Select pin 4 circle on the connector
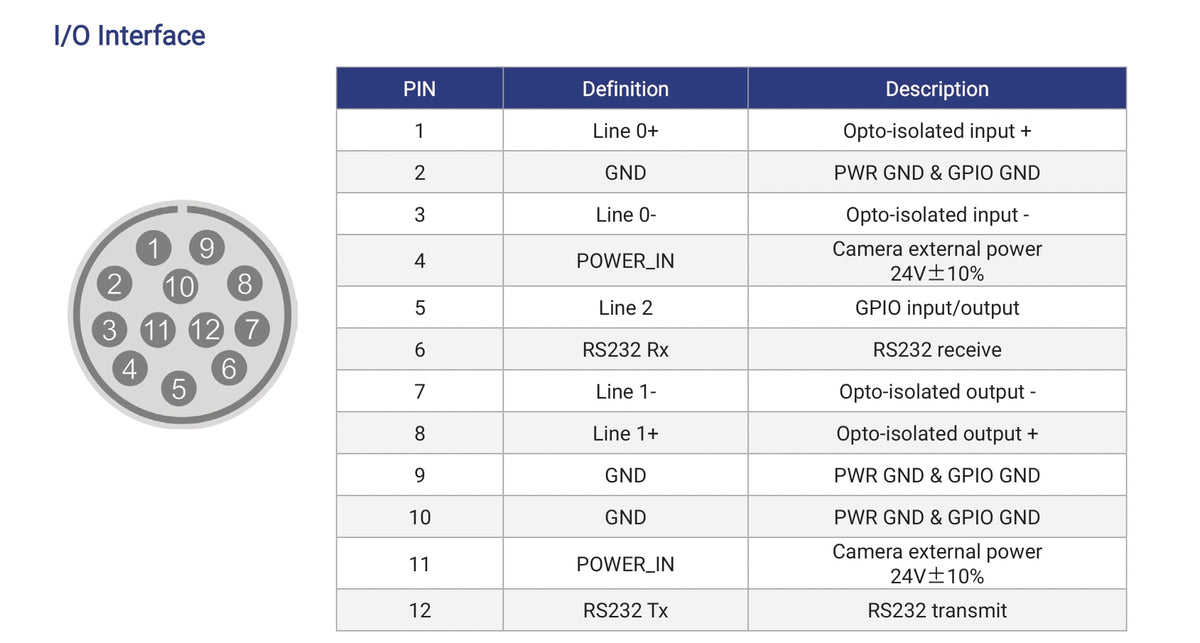The height and width of the screenshot is (643, 1200). (129, 369)
